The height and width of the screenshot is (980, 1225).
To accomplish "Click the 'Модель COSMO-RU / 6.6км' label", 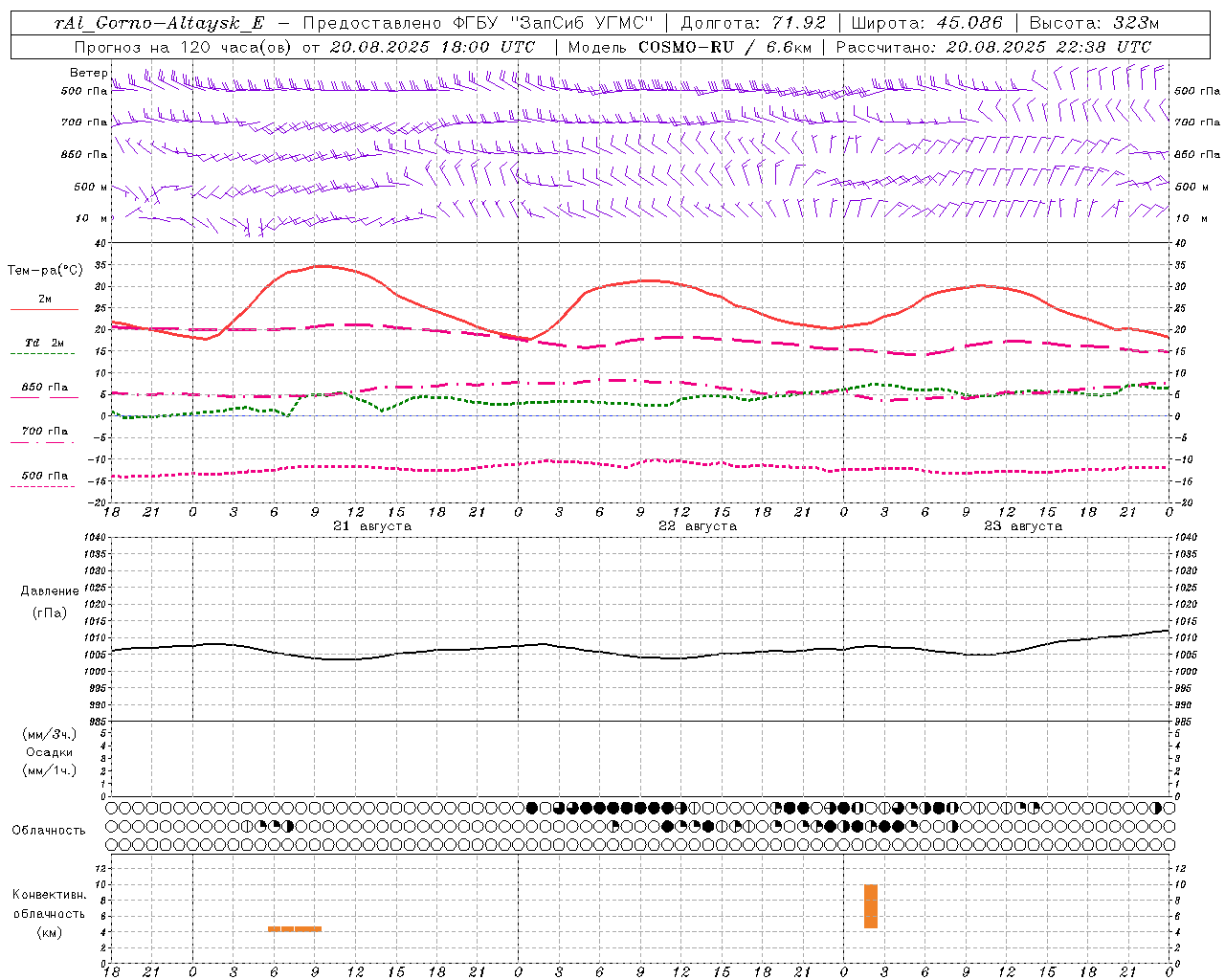I will 689,47.
